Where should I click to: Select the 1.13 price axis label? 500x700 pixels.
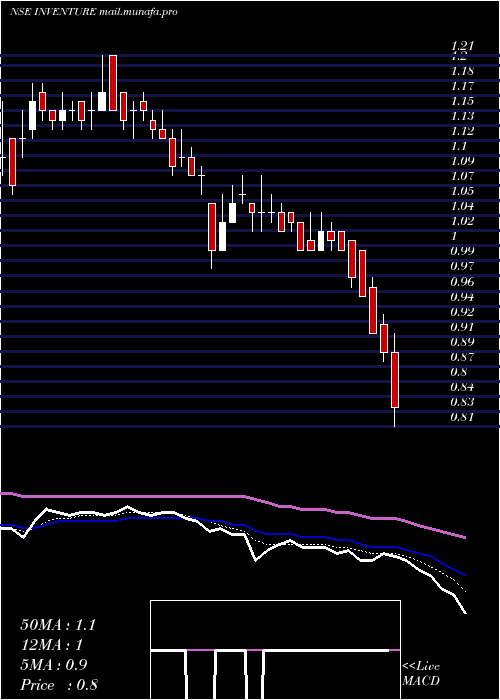coord(462,116)
